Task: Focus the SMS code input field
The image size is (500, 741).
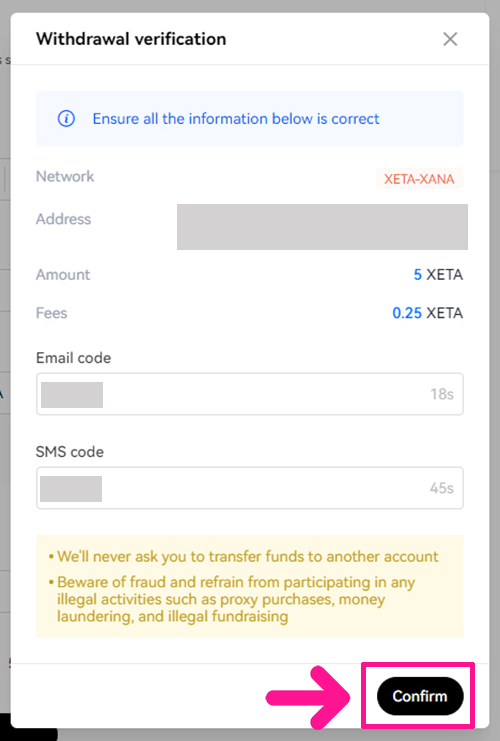Action: 250,488
